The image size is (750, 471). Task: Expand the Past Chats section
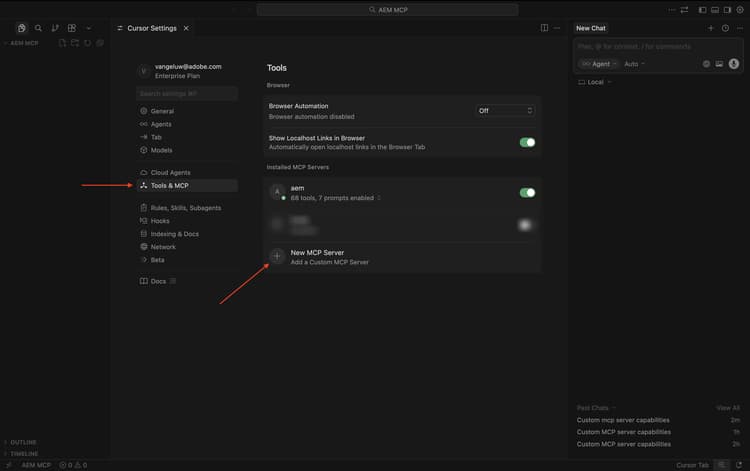click(596, 408)
